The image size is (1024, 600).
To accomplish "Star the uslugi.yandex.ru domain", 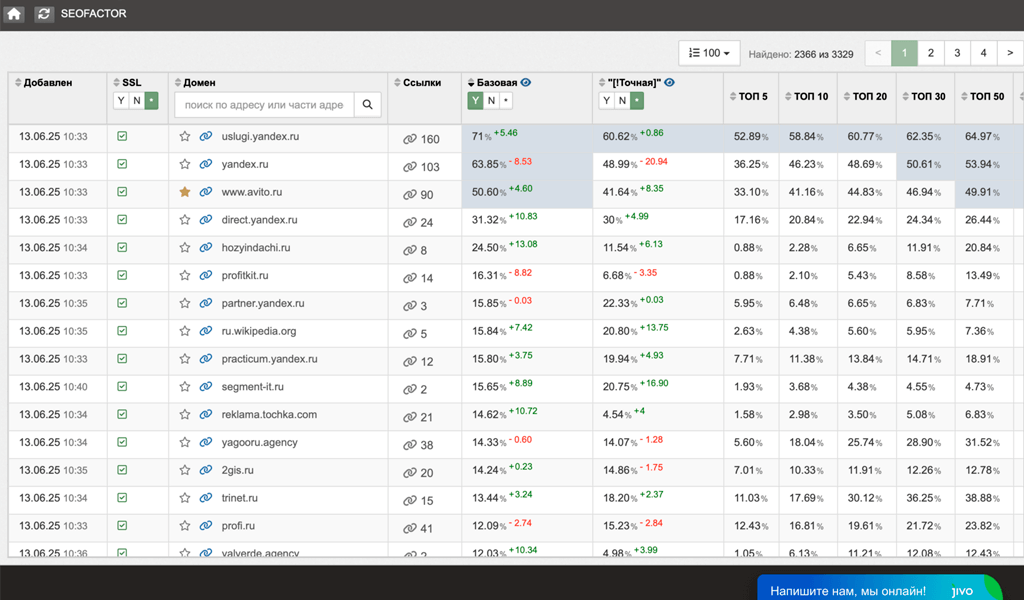I will pos(185,136).
